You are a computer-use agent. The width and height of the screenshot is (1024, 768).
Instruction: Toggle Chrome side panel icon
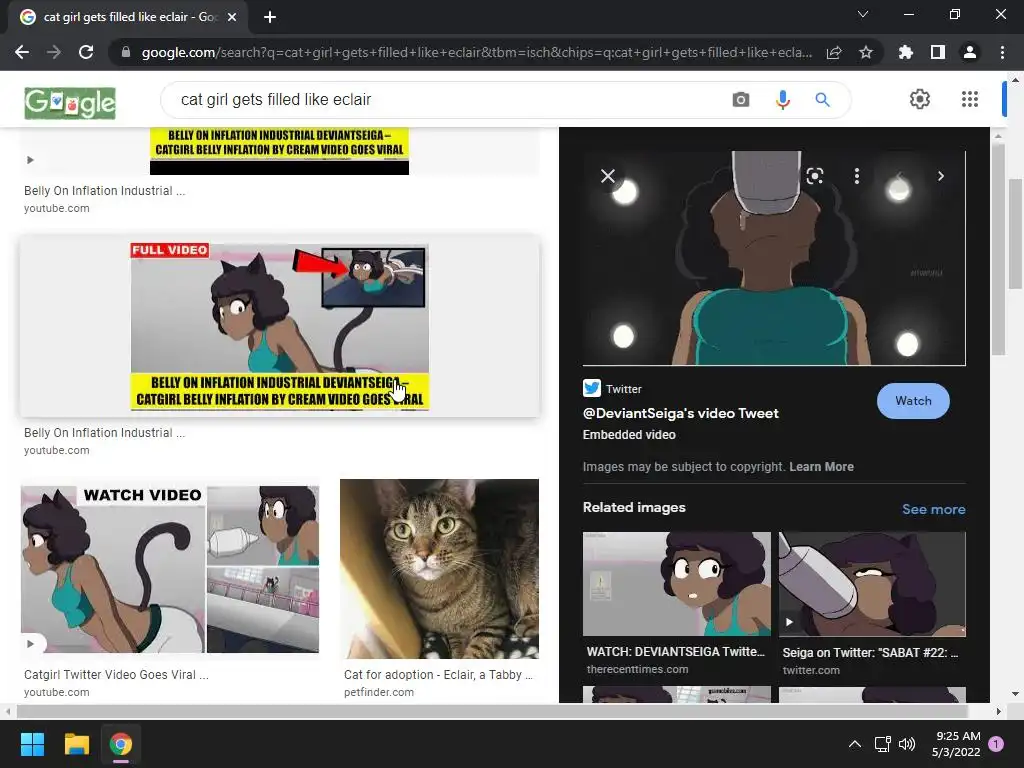pos(938,52)
